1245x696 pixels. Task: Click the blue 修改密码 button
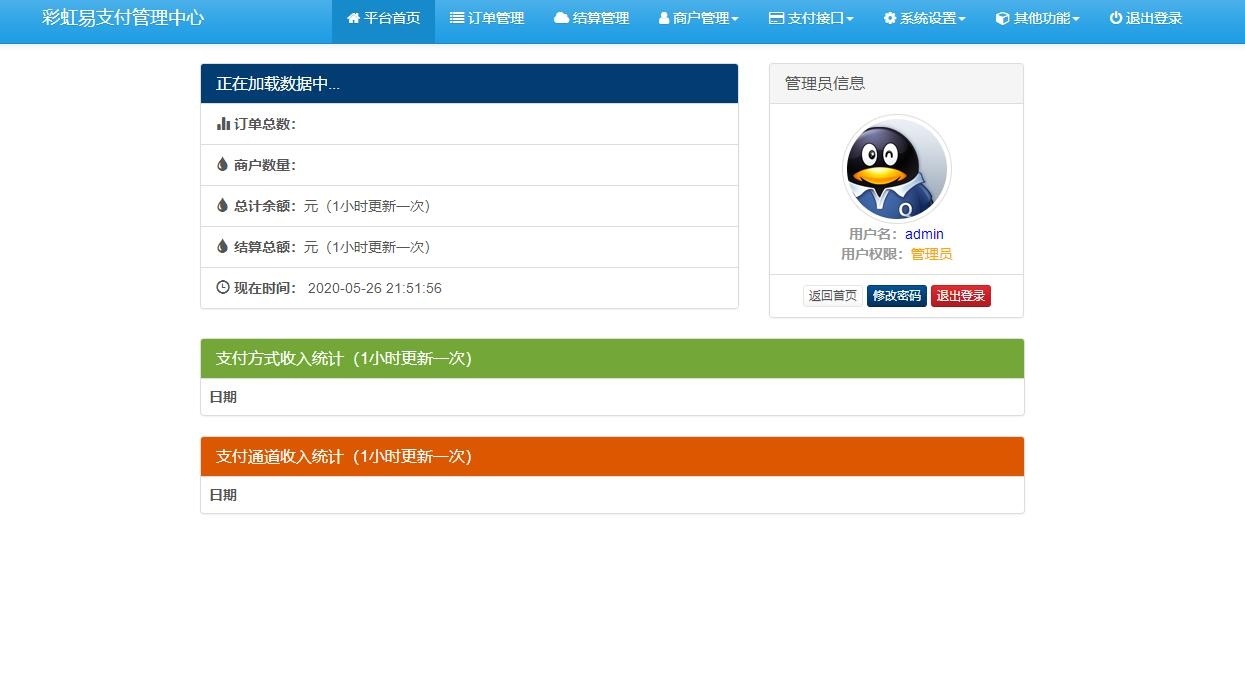pyautogui.click(x=896, y=296)
